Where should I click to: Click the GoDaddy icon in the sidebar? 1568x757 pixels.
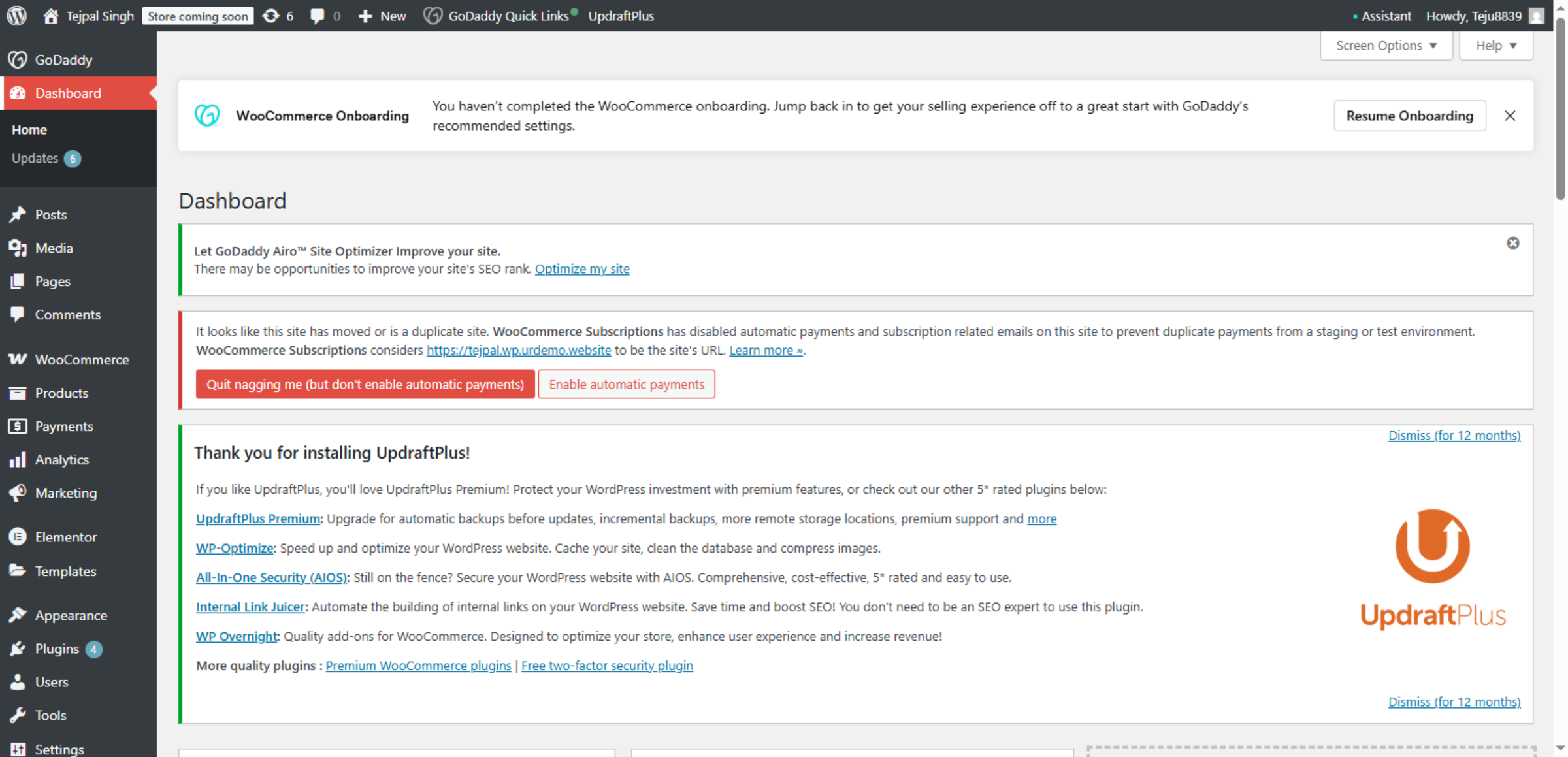(18, 59)
